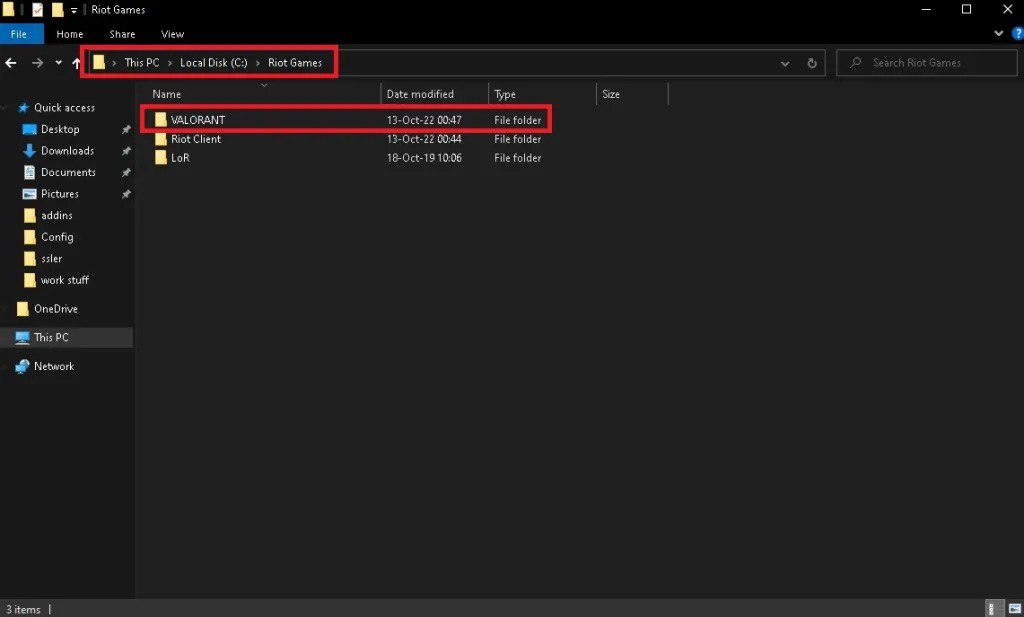Click the pin icon next to Downloads
The image size is (1024, 617).
[x=126, y=151]
